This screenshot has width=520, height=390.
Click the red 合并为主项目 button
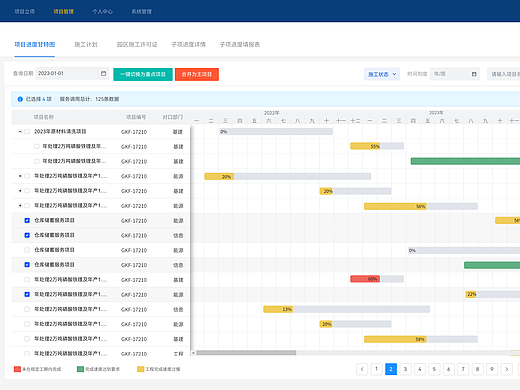[197, 74]
